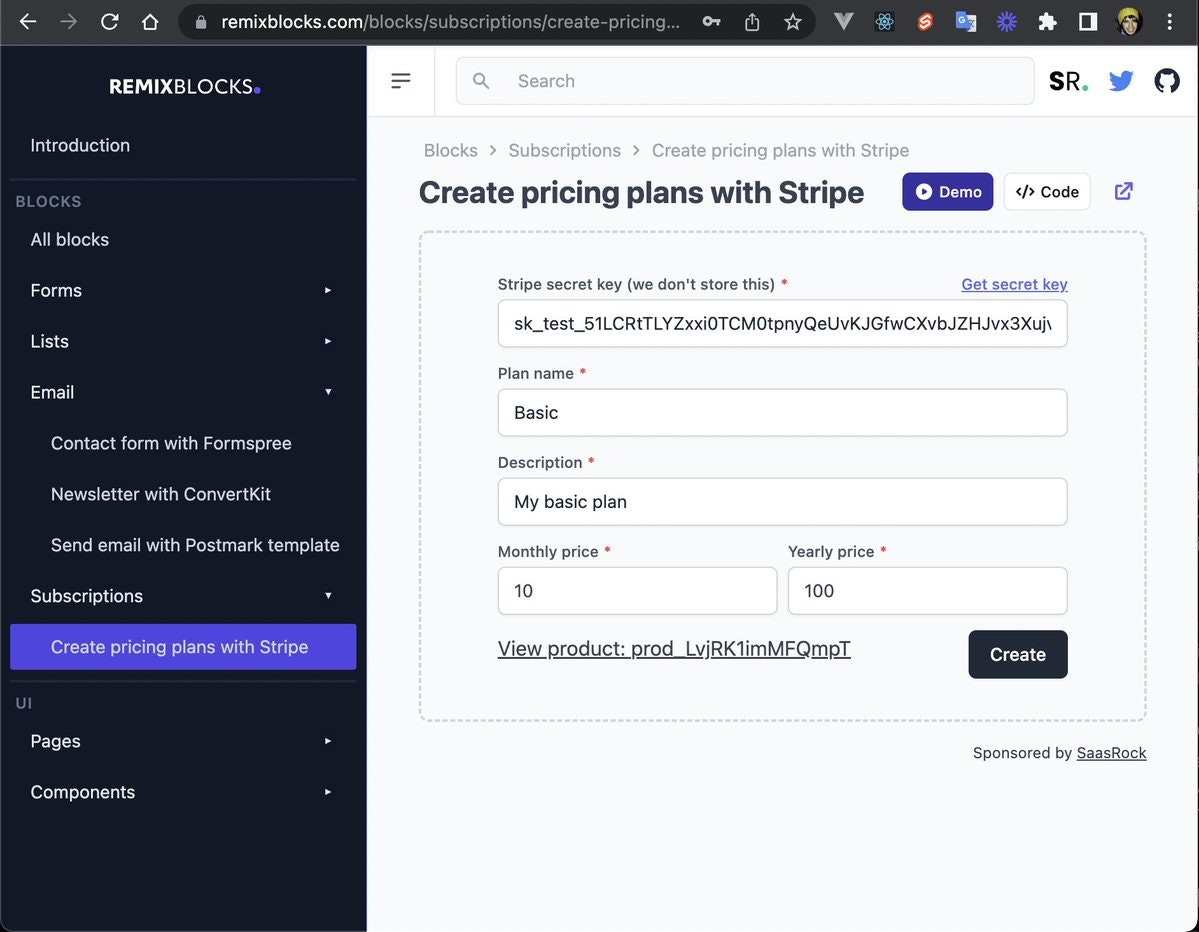
Task: Click the lock icon in address bar
Action: click(x=201, y=22)
